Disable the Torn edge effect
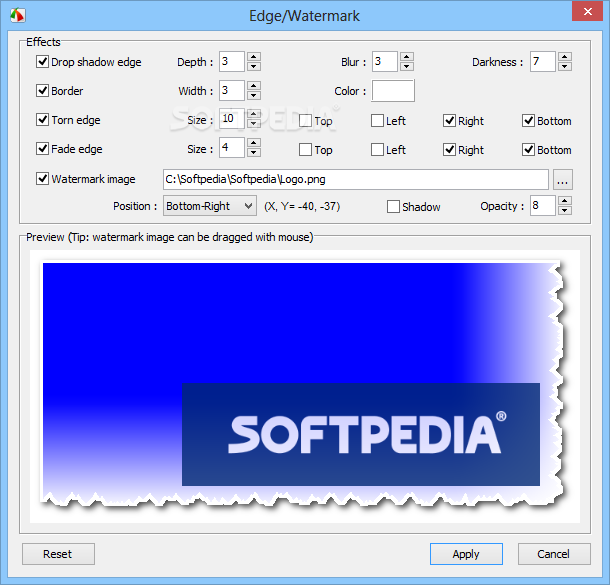This screenshot has height=585, width=610. pos(42,119)
